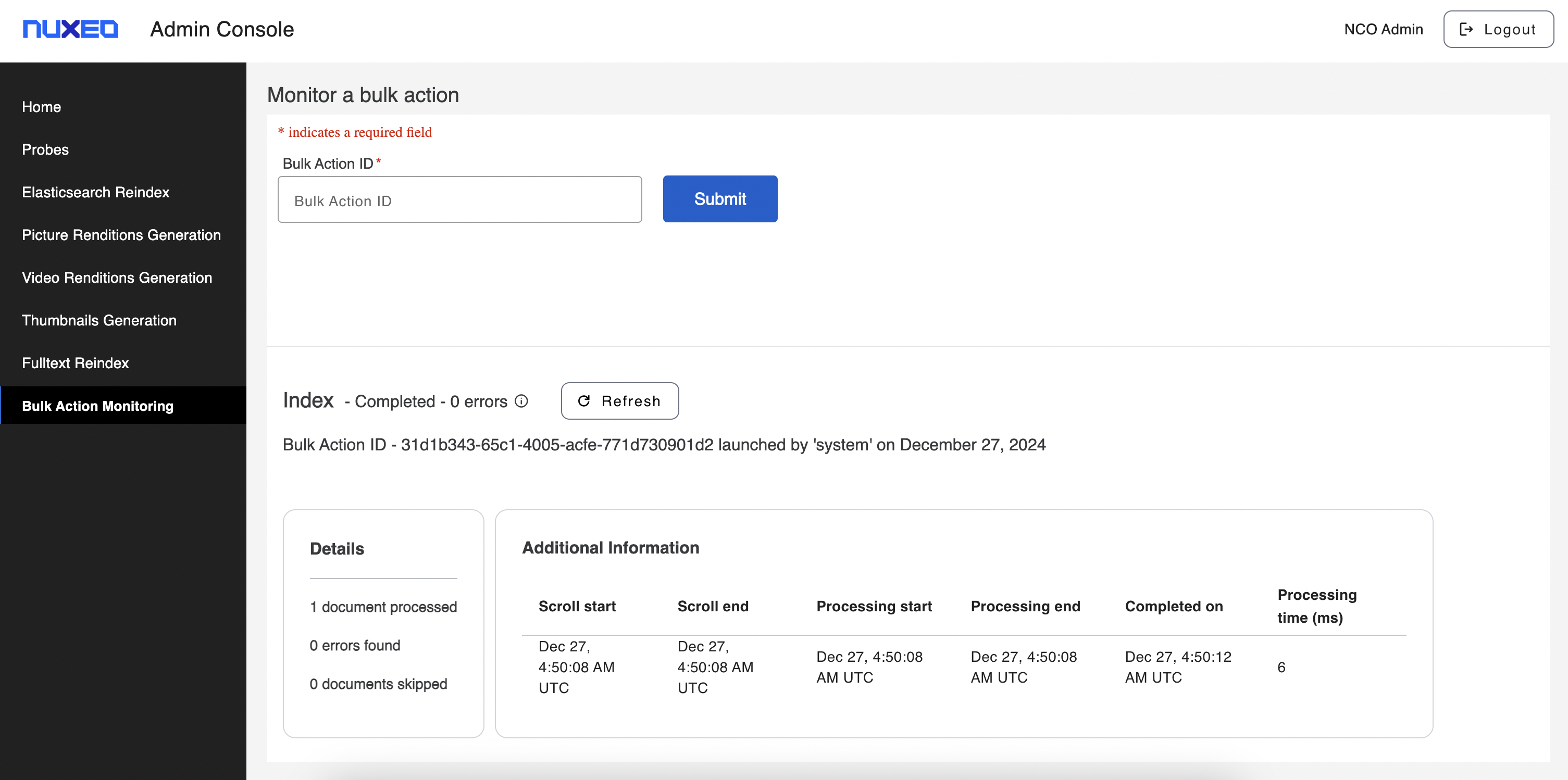Click the Logout button

click(1498, 29)
